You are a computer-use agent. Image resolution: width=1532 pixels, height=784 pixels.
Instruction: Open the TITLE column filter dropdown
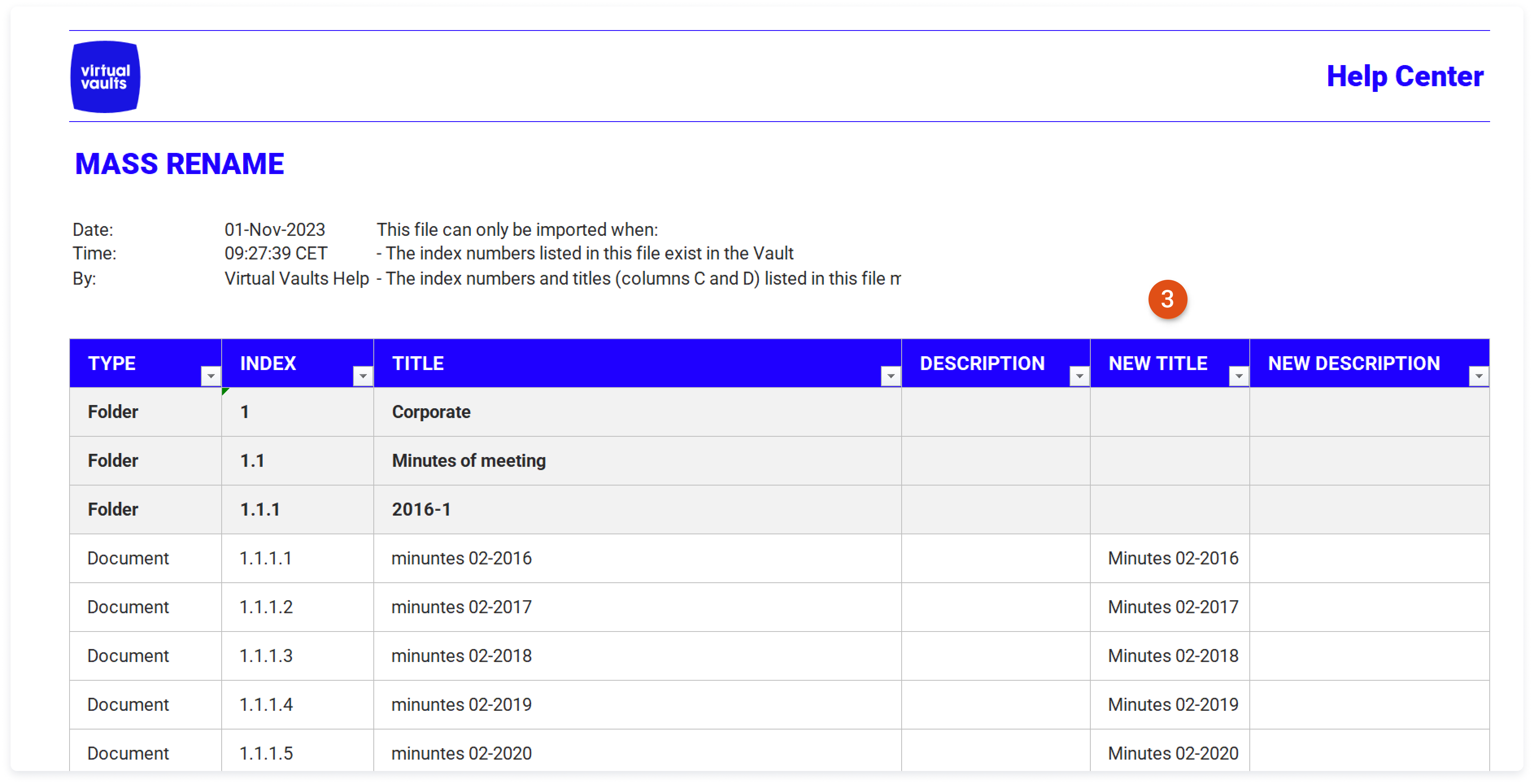click(890, 376)
